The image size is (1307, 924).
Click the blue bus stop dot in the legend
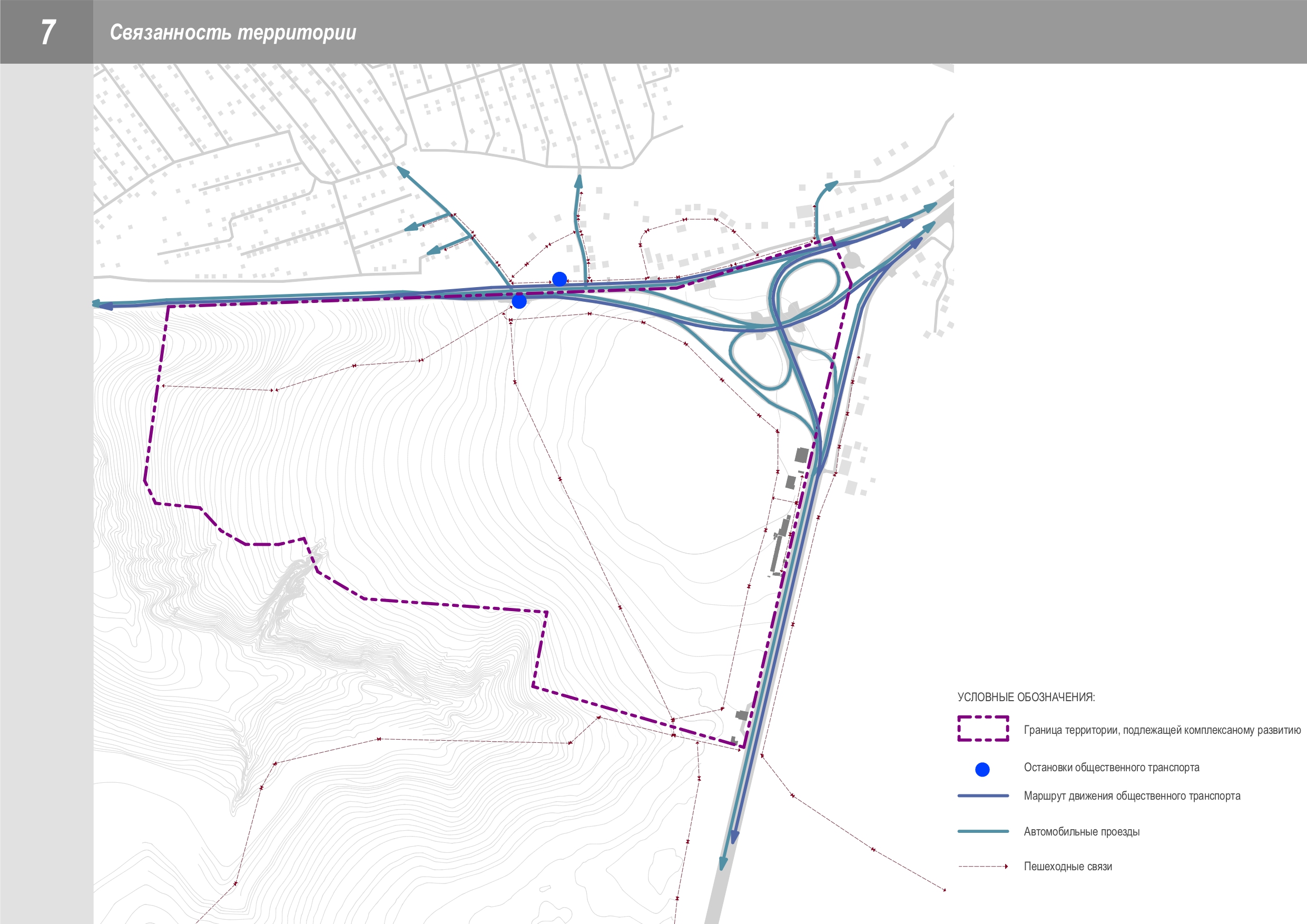coord(982,769)
